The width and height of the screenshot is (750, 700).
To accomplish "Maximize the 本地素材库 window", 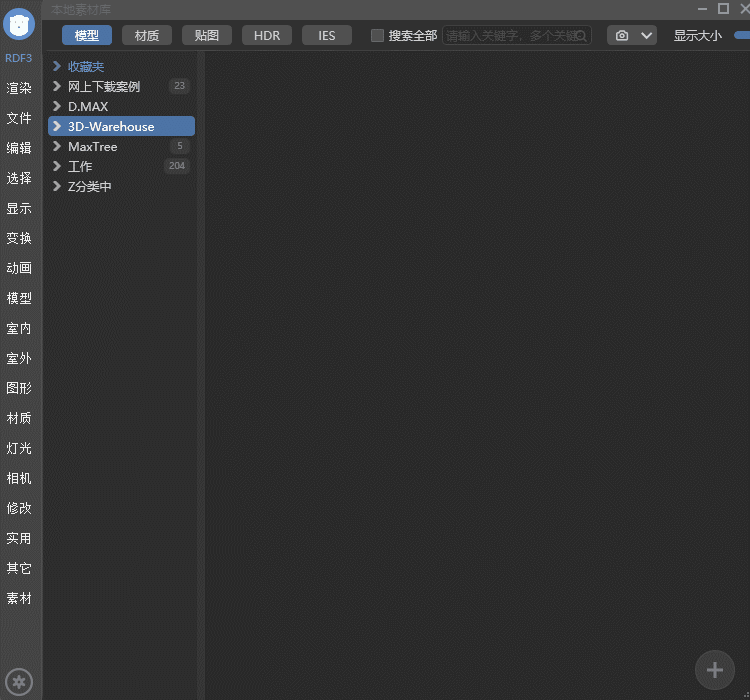I will coord(723,8).
